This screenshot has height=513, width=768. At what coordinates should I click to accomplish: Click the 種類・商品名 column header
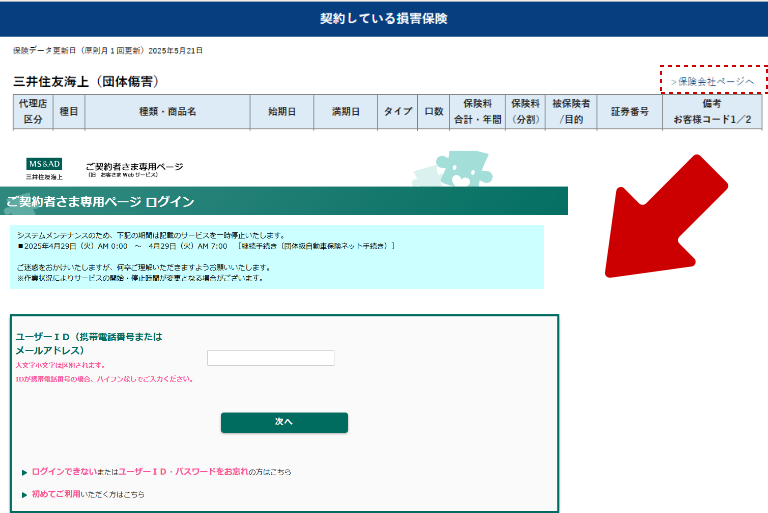click(168, 112)
